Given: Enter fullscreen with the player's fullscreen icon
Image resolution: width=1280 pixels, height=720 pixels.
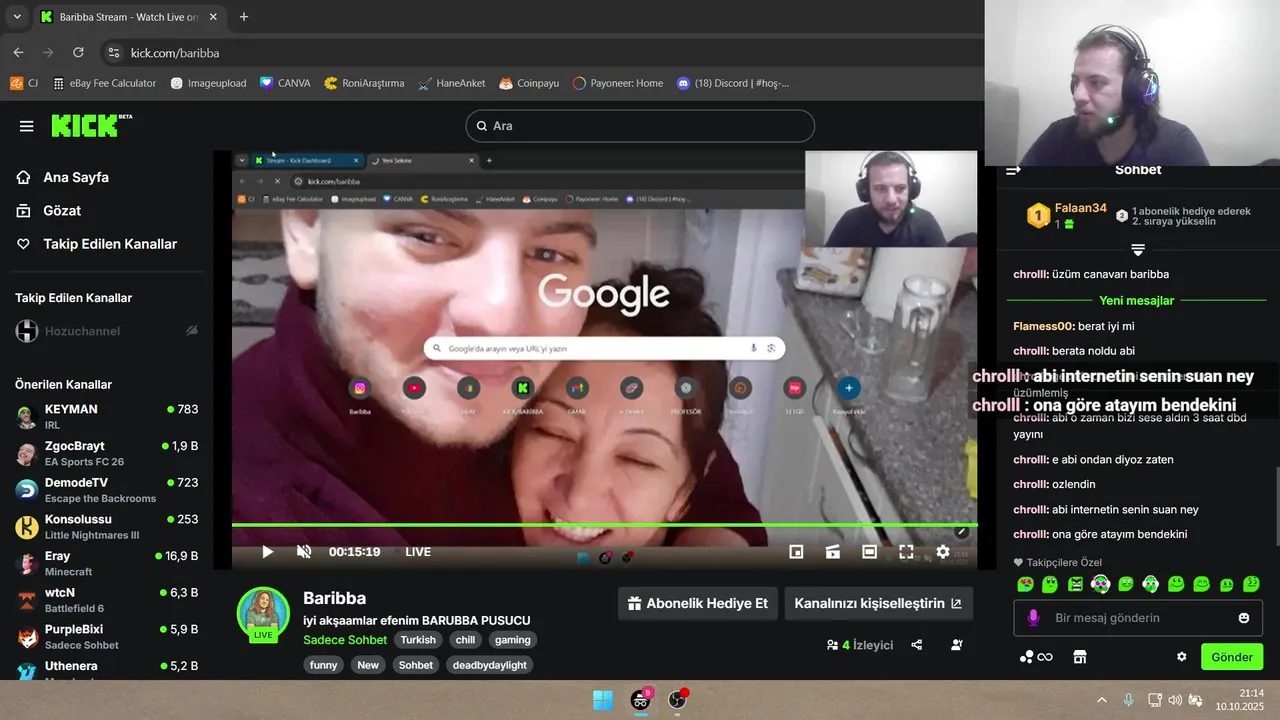Looking at the screenshot, I should [906, 552].
